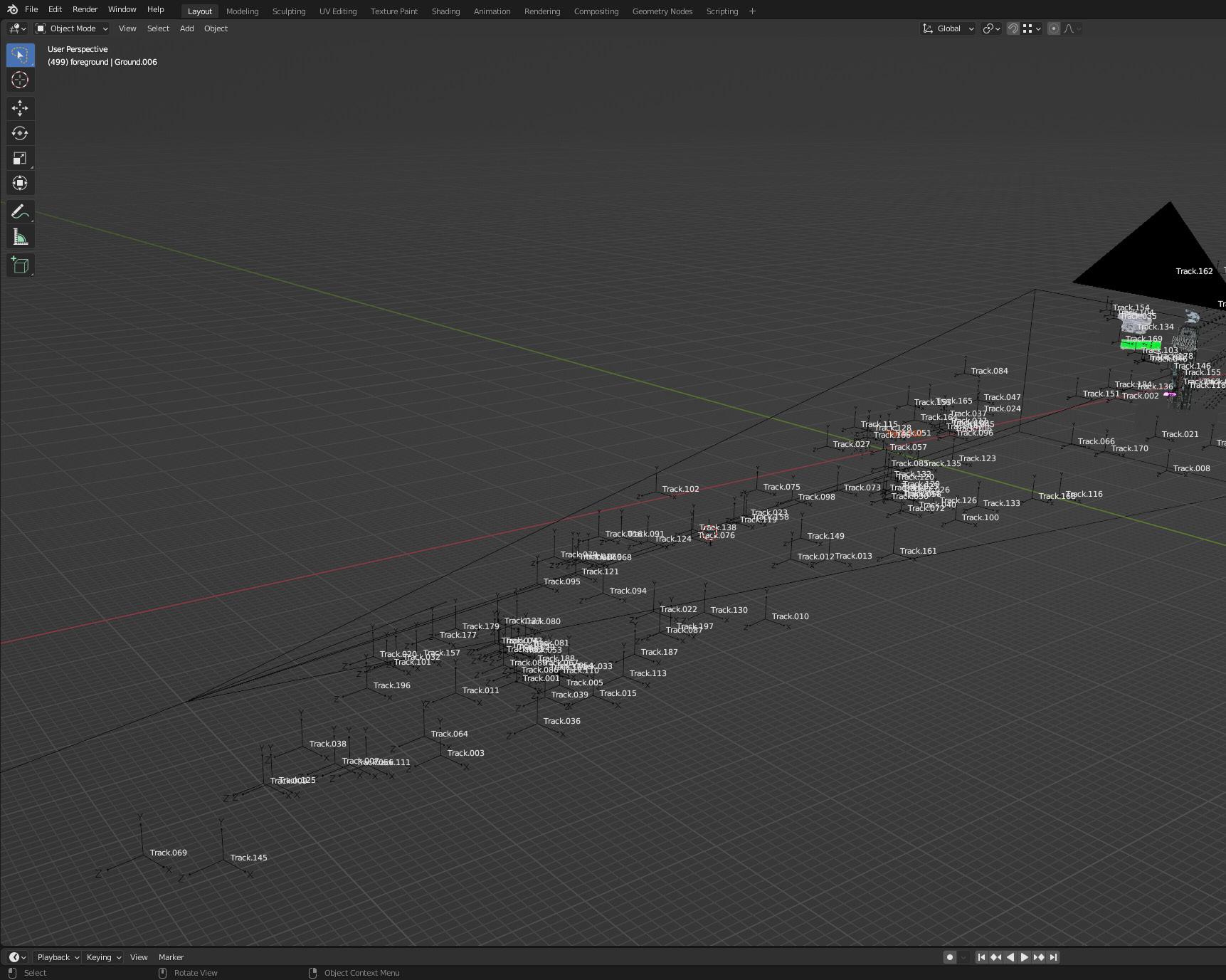Switch to the Shading workspace tab

445,11
